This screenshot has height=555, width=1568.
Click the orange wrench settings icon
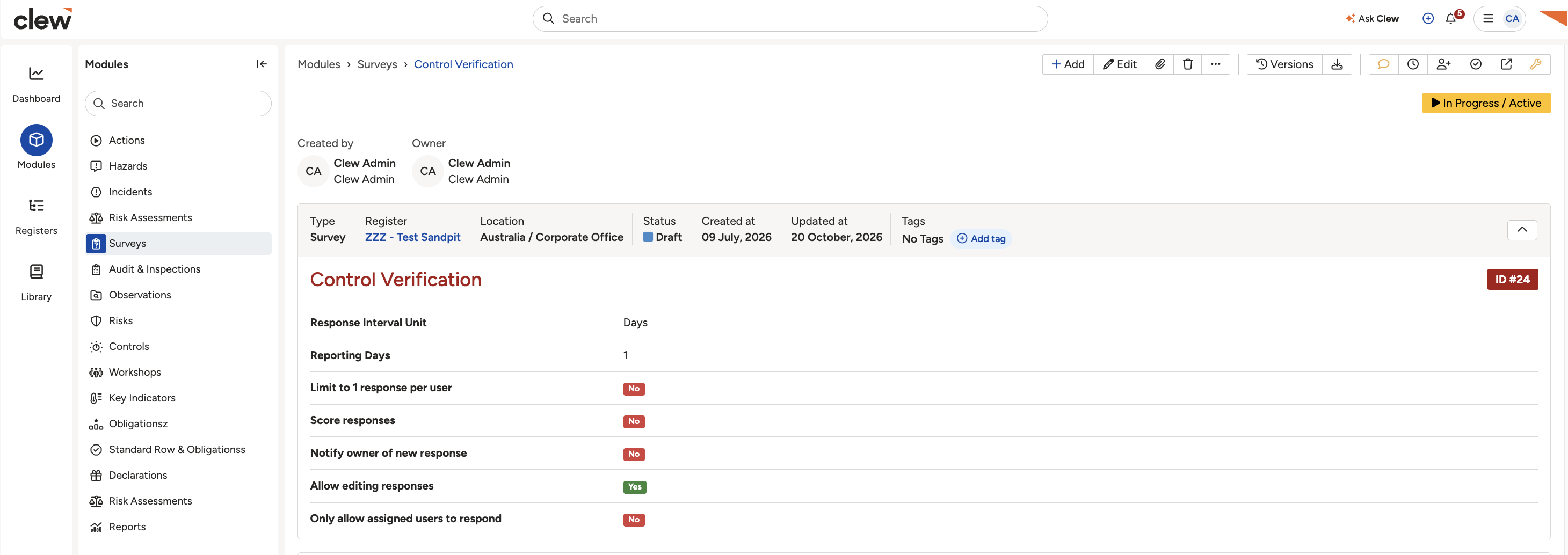point(1535,64)
